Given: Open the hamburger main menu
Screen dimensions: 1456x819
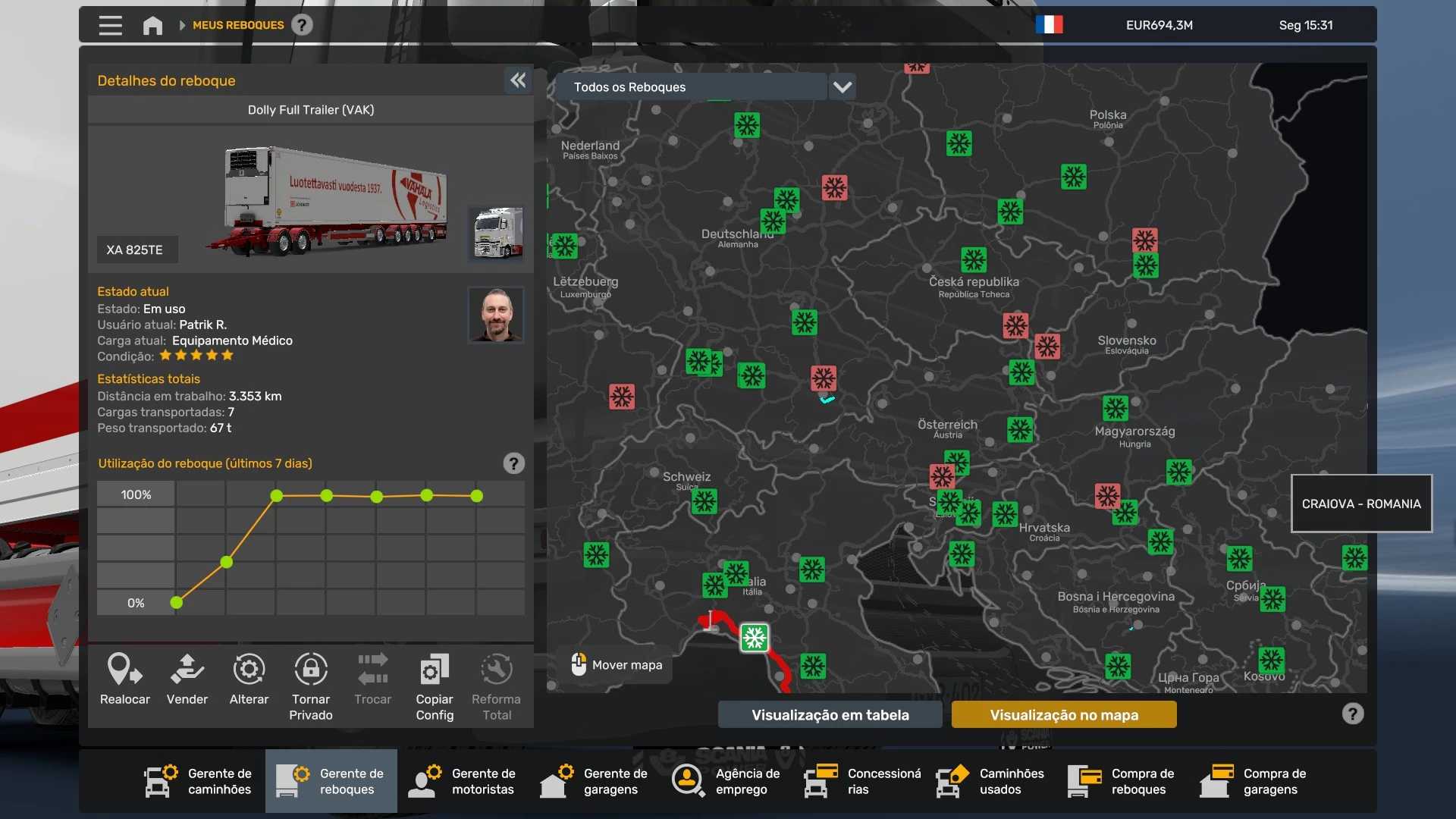Looking at the screenshot, I should click(110, 26).
